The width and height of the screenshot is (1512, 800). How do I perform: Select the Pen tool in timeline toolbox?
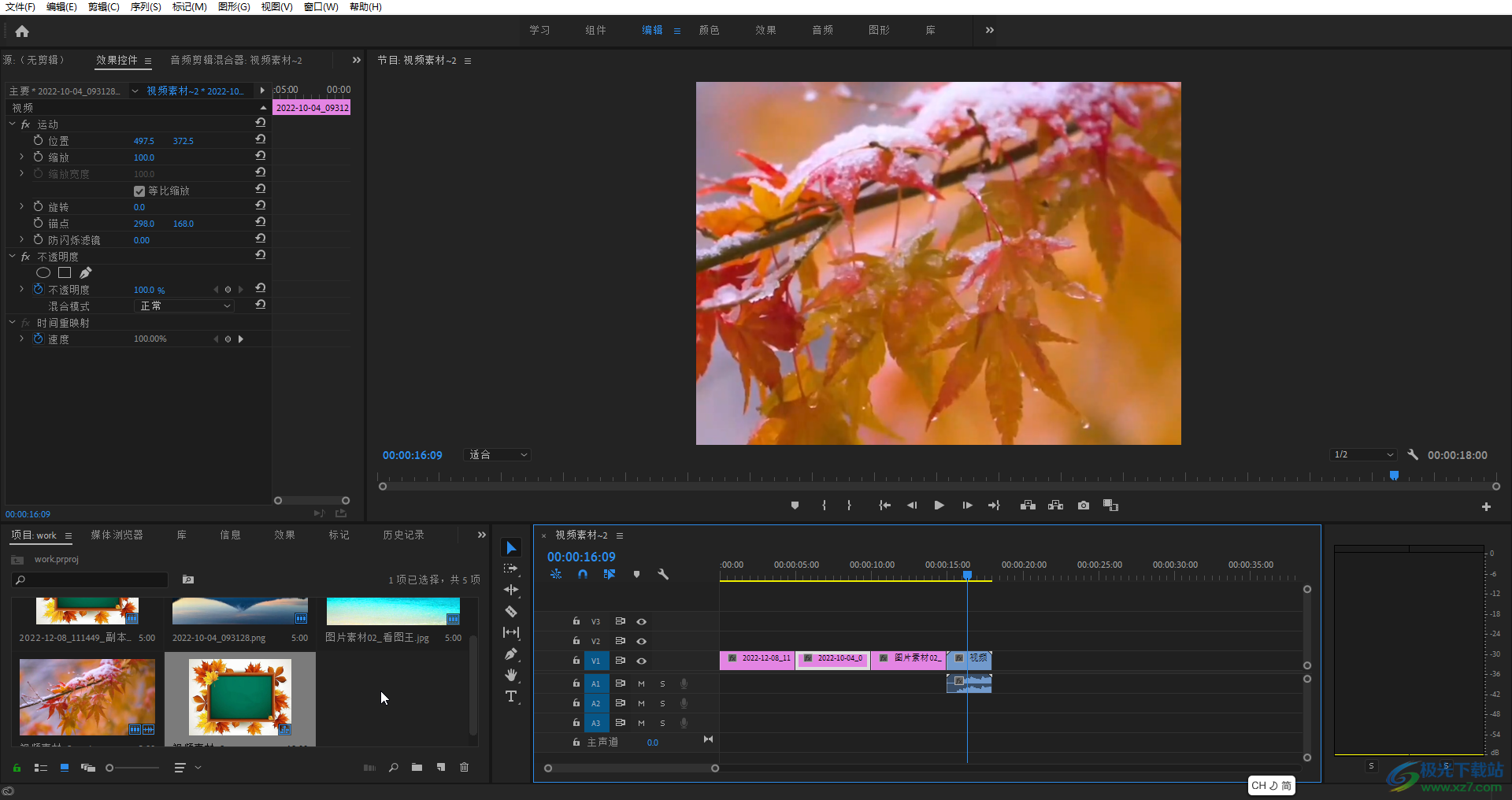tap(511, 654)
